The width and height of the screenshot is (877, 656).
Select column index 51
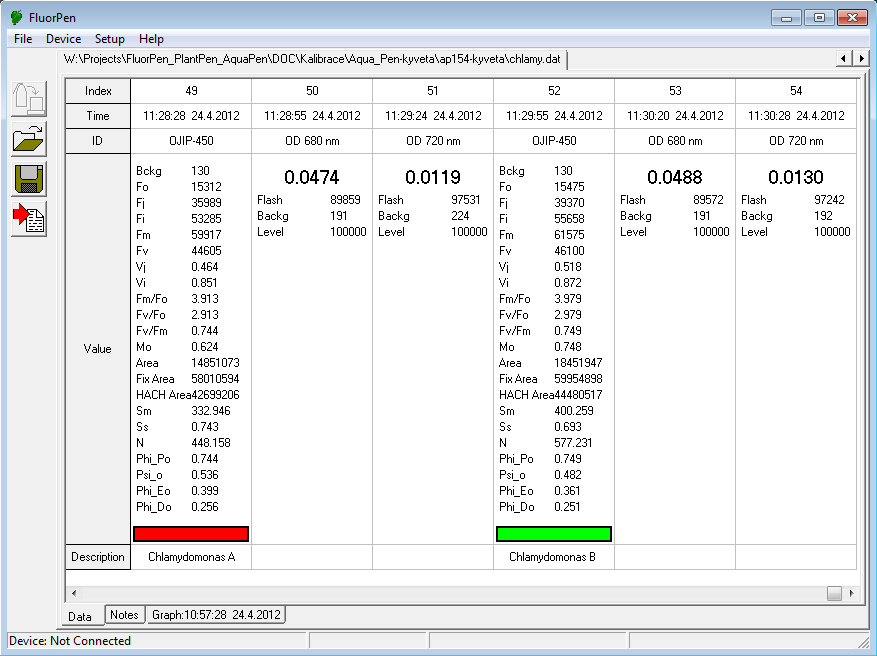pyautogui.click(x=433, y=91)
